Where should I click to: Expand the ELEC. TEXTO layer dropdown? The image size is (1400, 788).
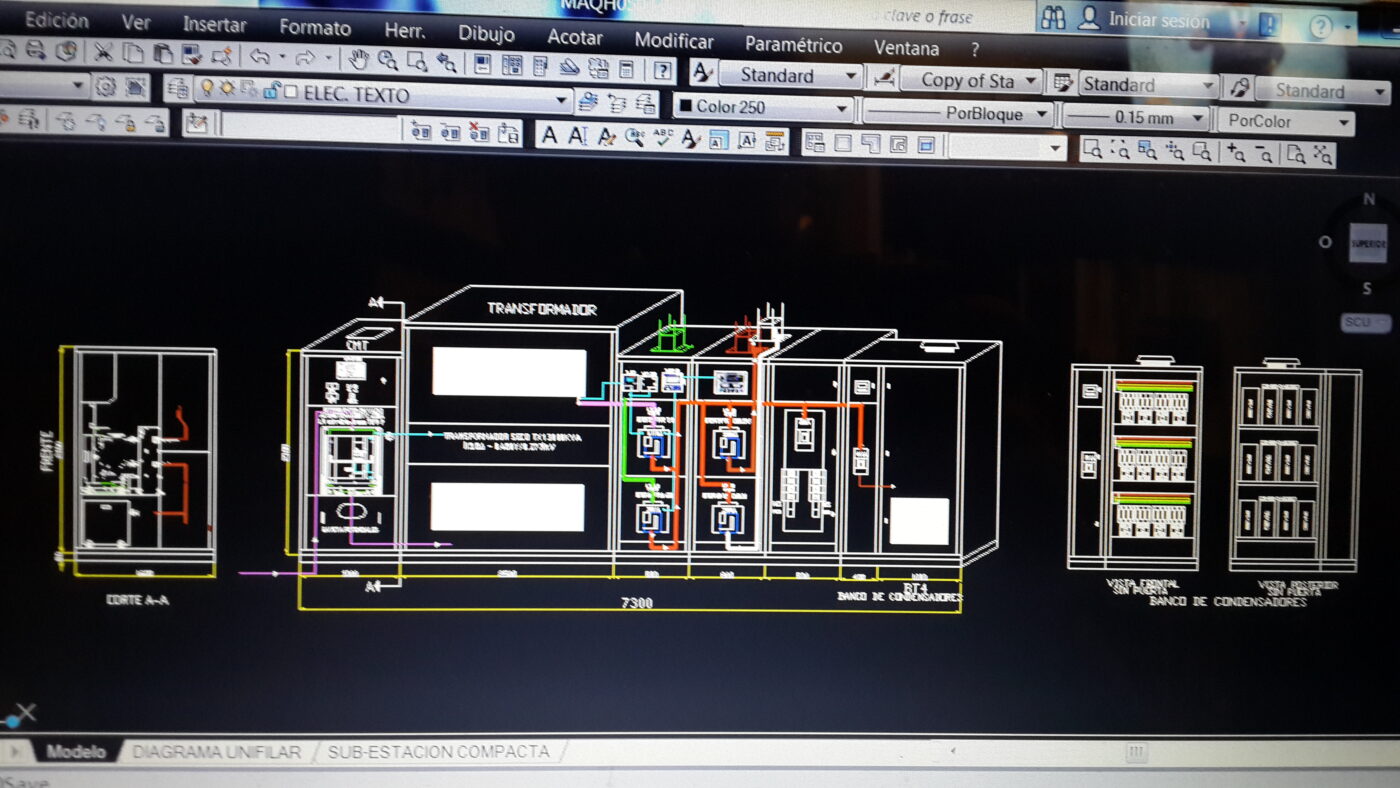562,99
